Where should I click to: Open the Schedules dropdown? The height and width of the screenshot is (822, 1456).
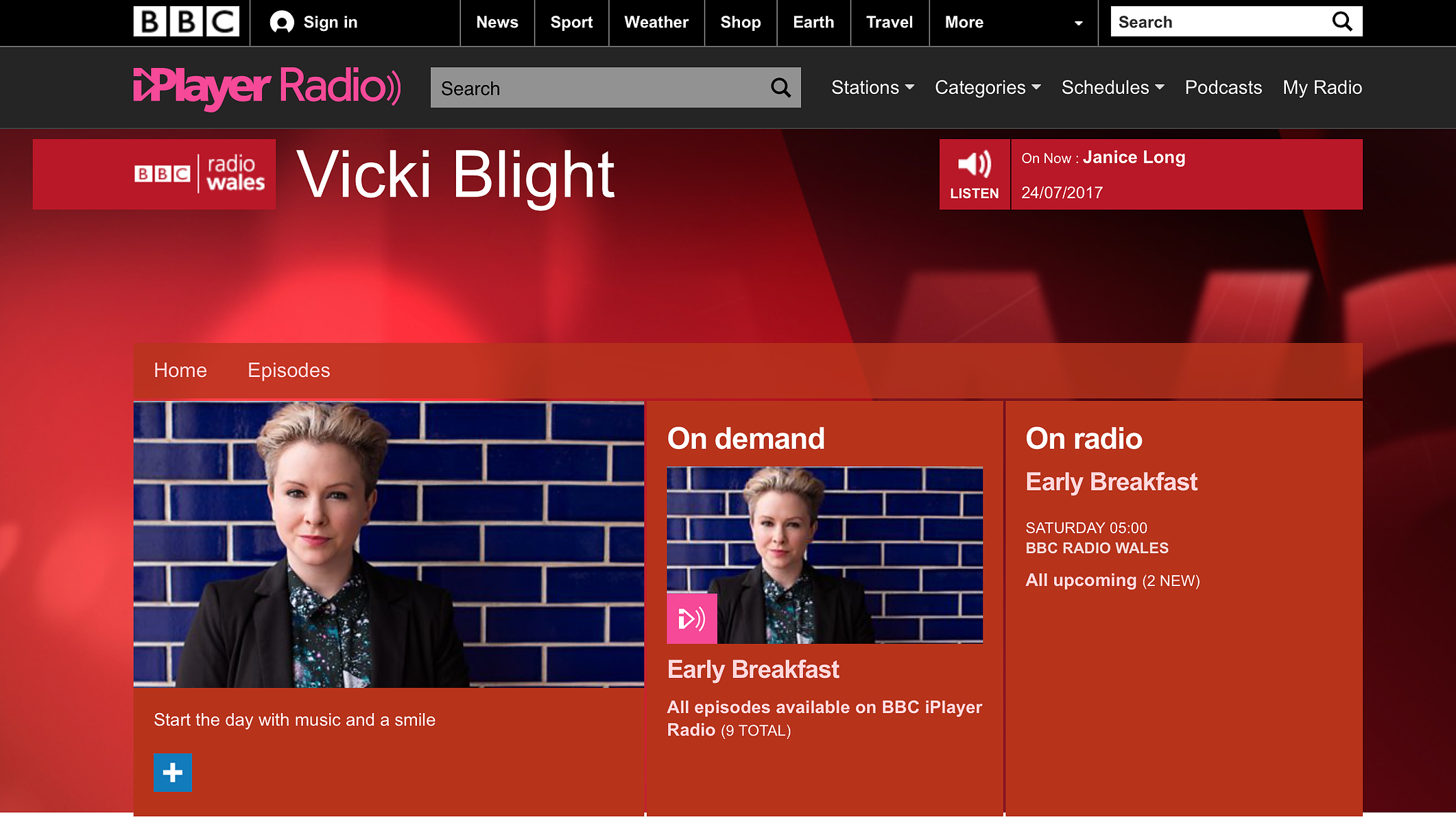(x=1112, y=88)
